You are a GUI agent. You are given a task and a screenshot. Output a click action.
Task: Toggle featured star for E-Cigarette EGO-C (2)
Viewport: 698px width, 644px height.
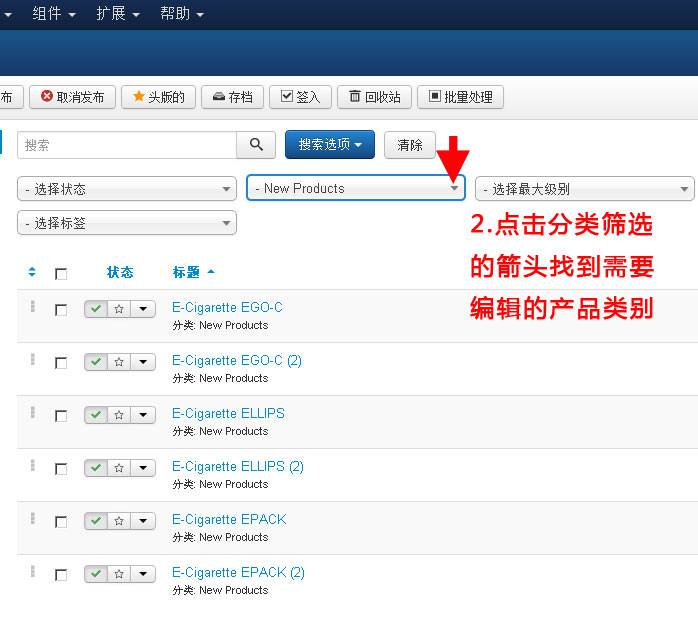[x=119, y=361]
